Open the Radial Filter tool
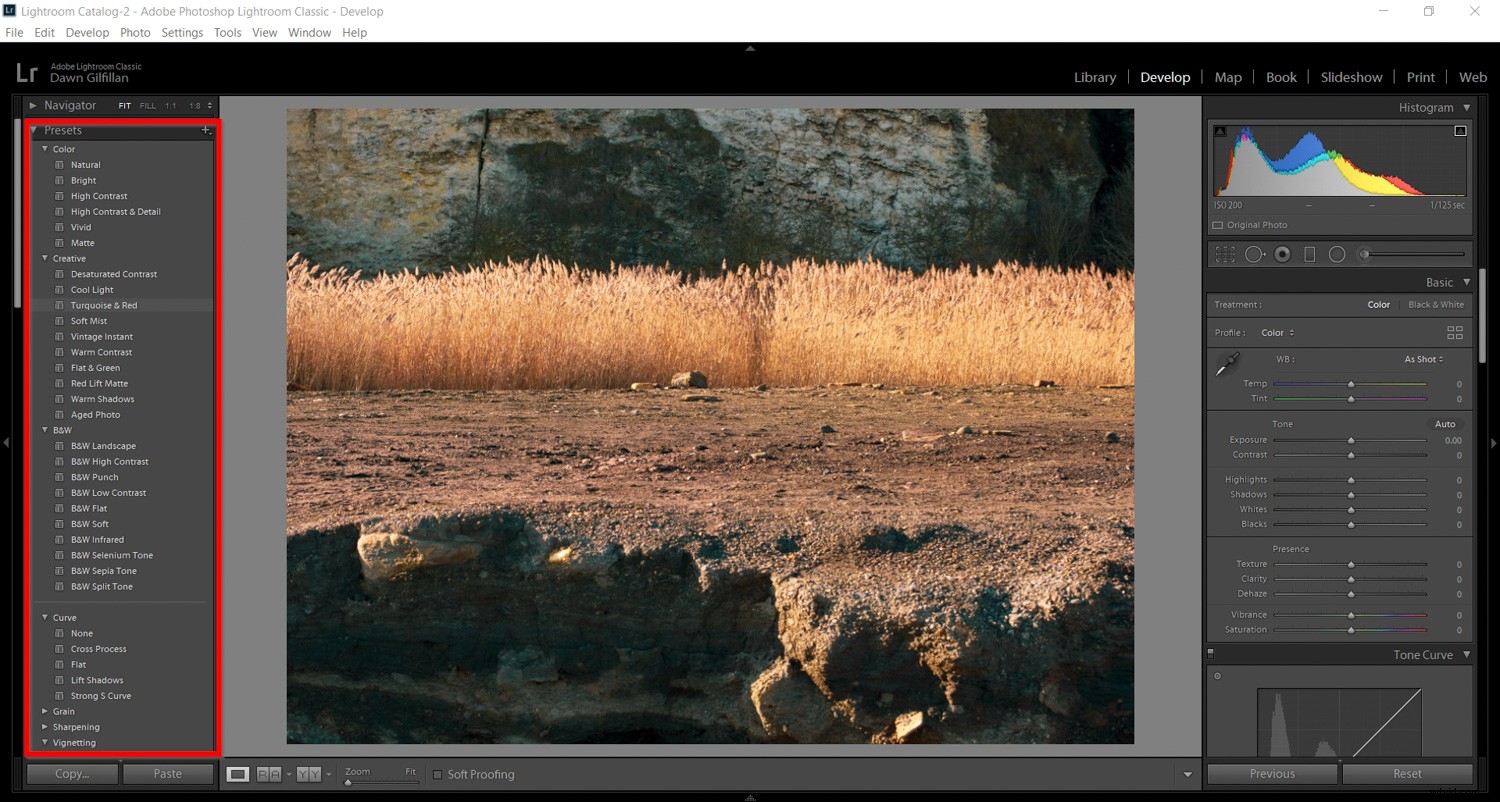The width and height of the screenshot is (1500, 802). [1336, 254]
